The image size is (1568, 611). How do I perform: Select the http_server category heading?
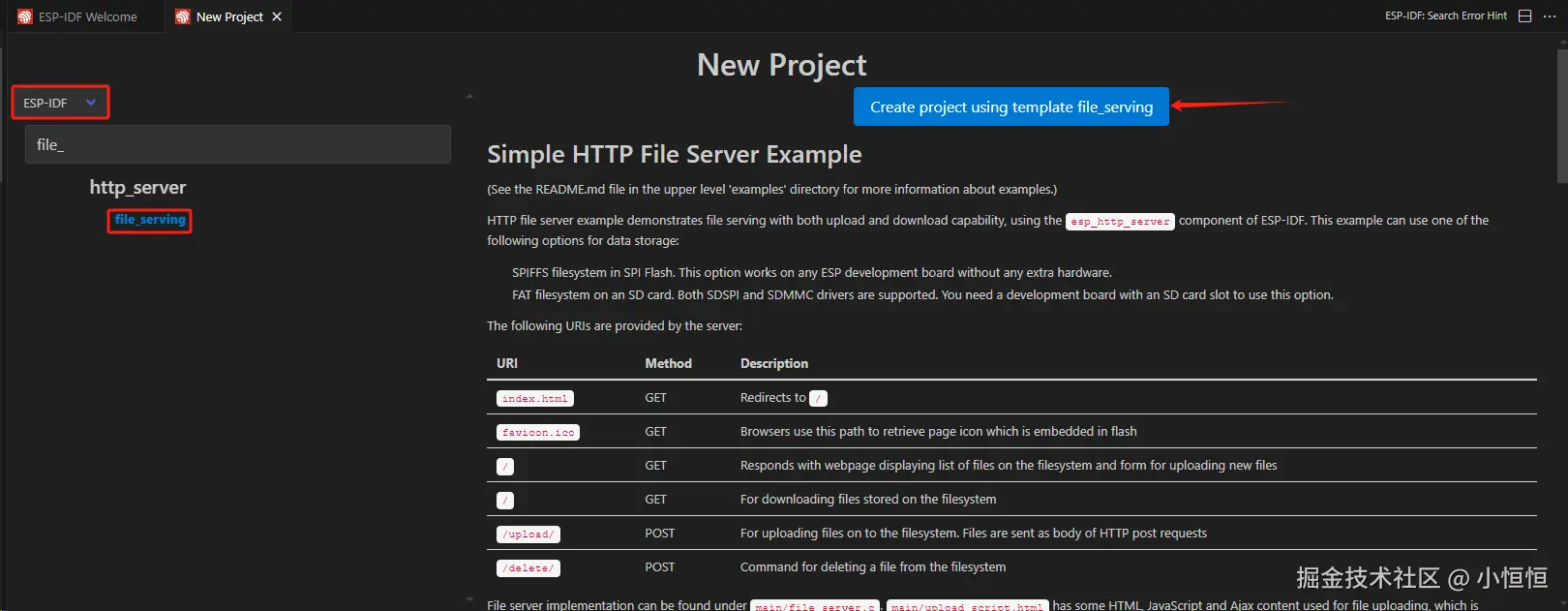pyautogui.click(x=137, y=187)
